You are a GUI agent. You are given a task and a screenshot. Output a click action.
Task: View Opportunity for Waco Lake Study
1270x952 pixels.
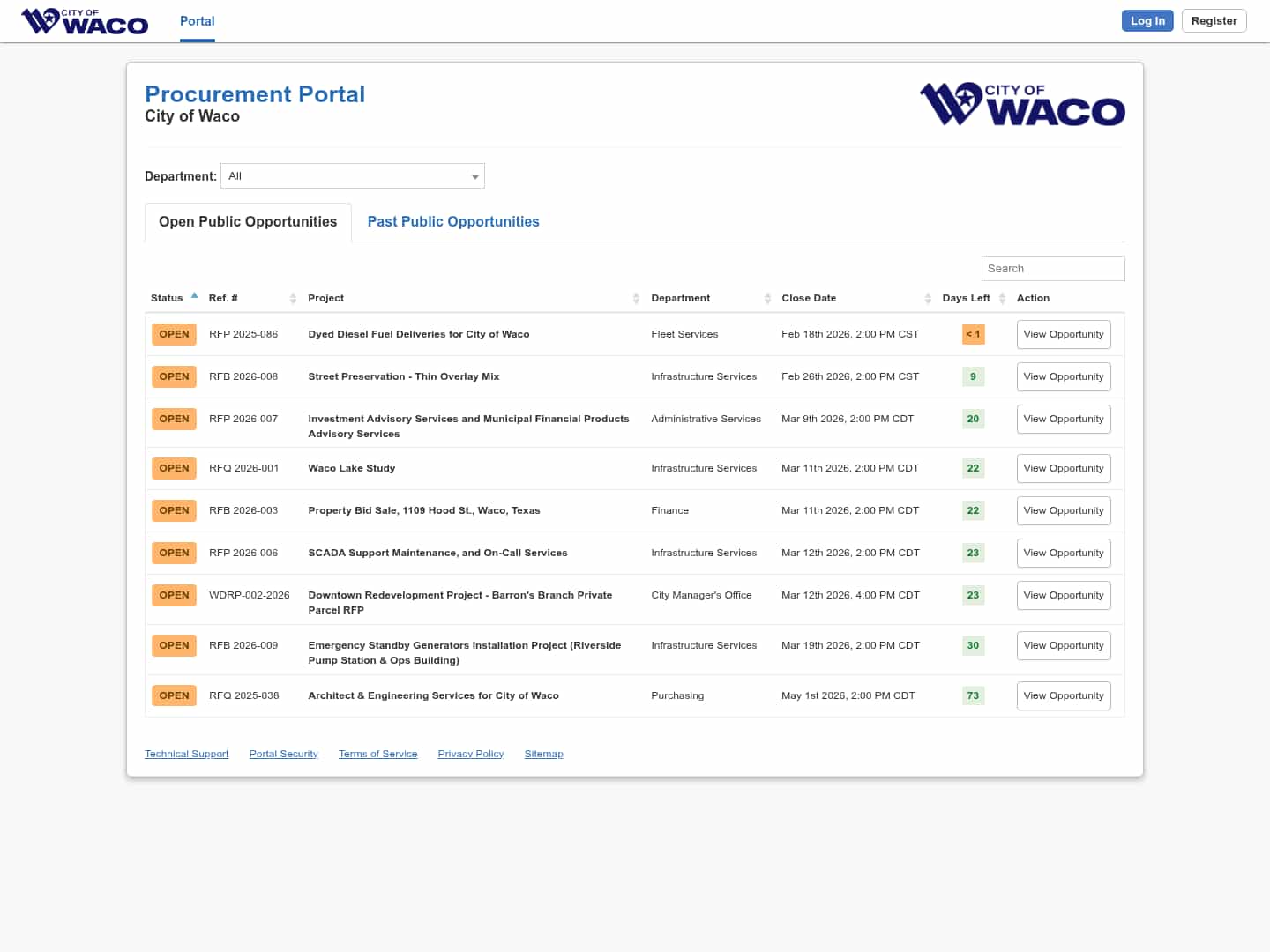click(x=1064, y=469)
